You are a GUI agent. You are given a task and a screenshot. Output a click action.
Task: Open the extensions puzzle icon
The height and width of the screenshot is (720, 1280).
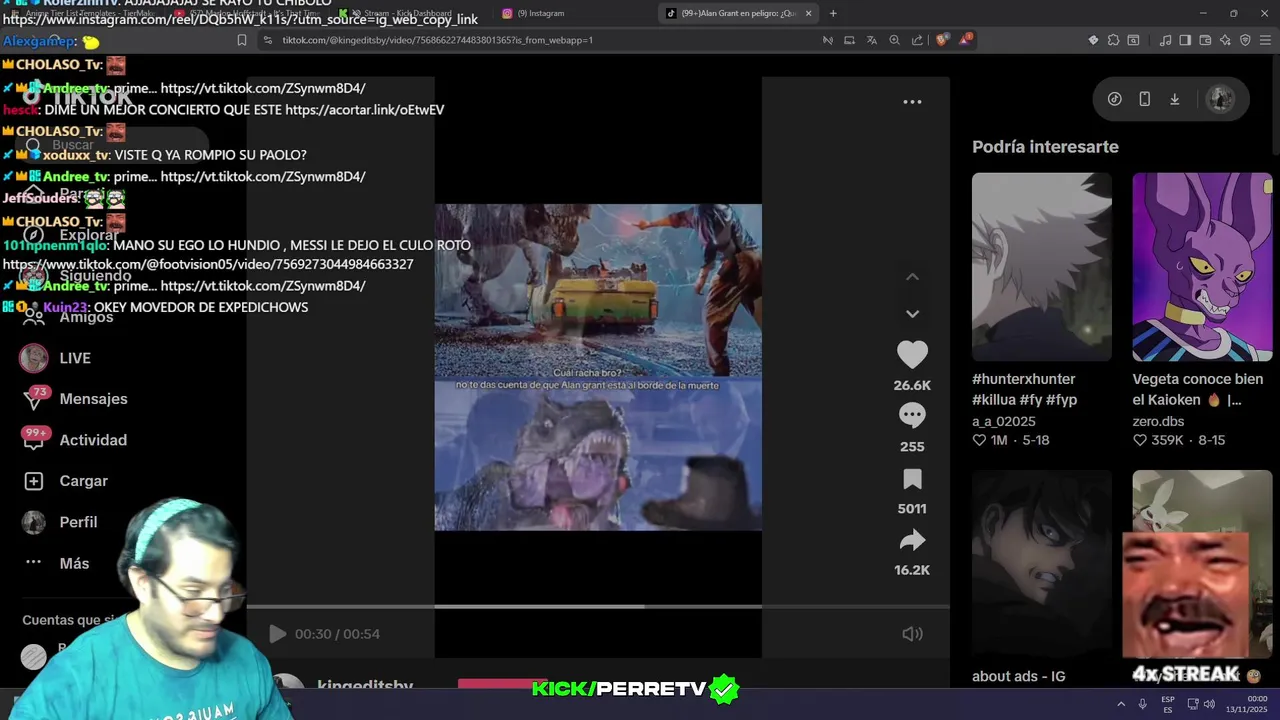click(x=1113, y=40)
